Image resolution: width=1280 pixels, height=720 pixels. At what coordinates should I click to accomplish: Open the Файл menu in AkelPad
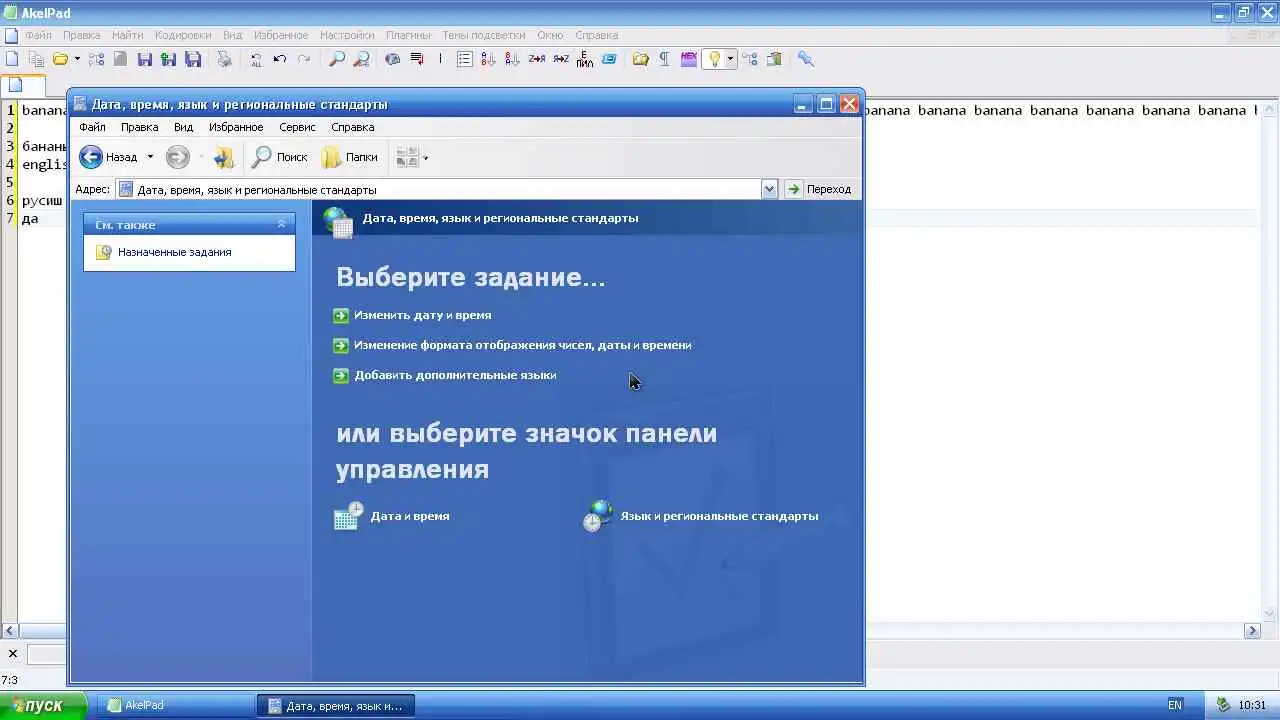point(38,35)
